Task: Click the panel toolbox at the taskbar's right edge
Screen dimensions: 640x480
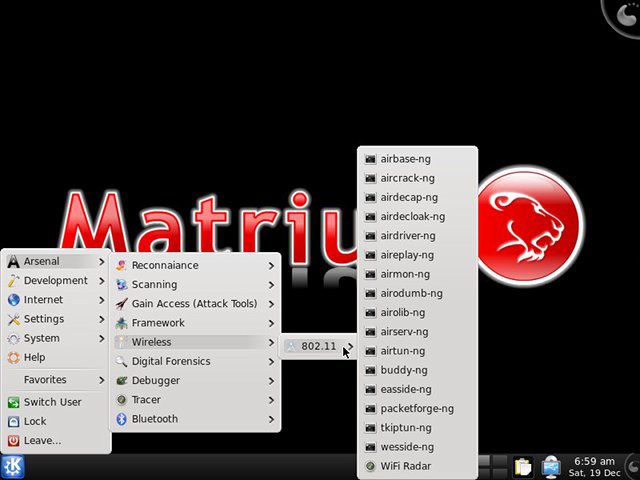Action: [633, 467]
